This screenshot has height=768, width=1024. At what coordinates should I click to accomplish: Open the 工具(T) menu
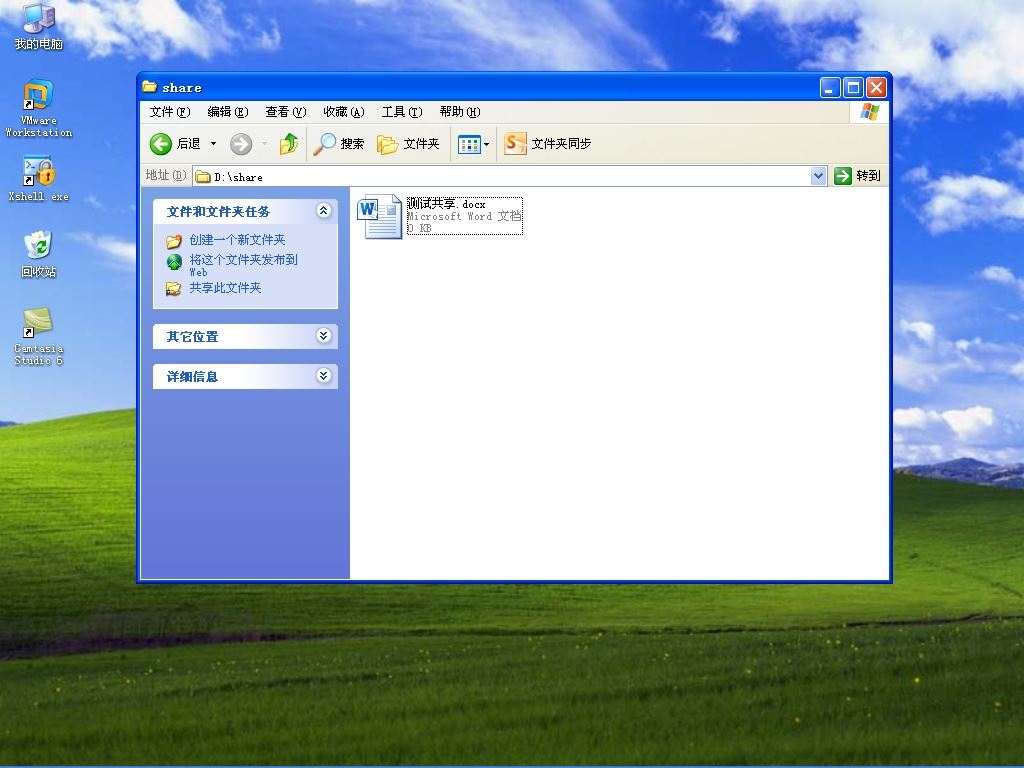point(402,112)
